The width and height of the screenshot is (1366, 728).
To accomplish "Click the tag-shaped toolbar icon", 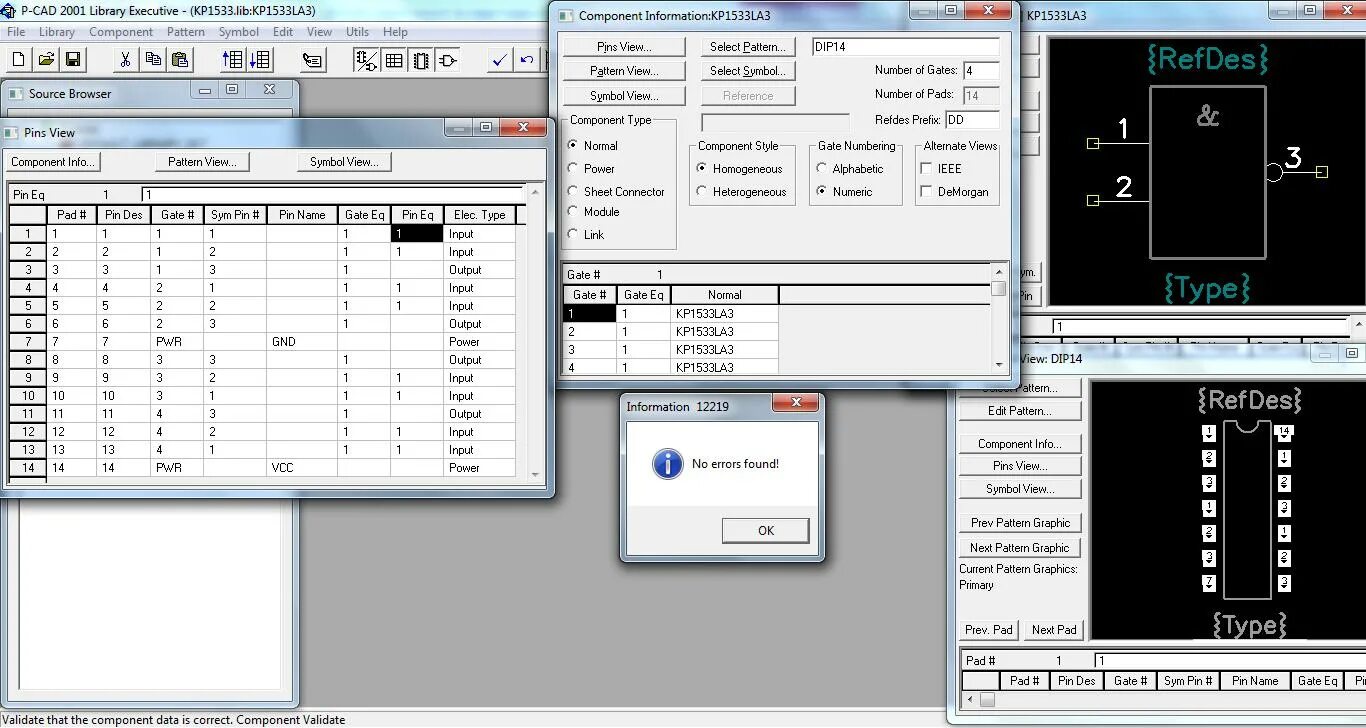I will 312,60.
